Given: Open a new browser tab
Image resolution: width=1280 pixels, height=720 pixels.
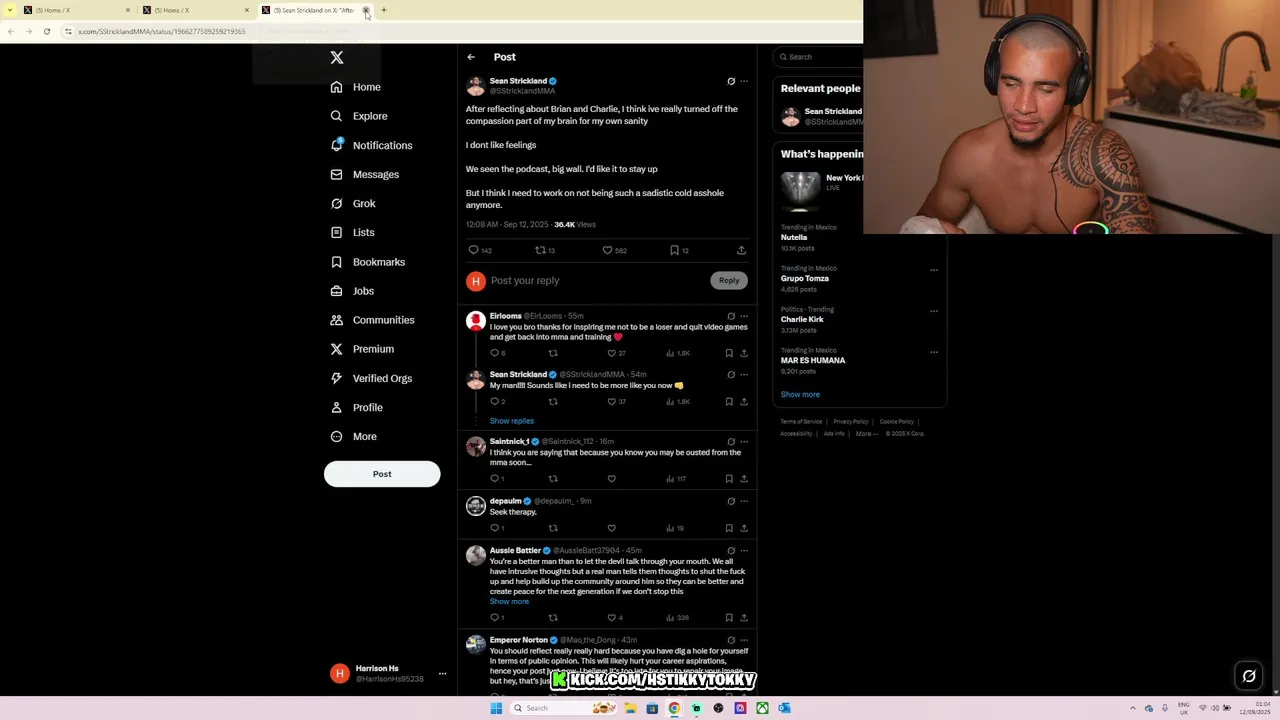Looking at the screenshot, I should coord(384,10).
